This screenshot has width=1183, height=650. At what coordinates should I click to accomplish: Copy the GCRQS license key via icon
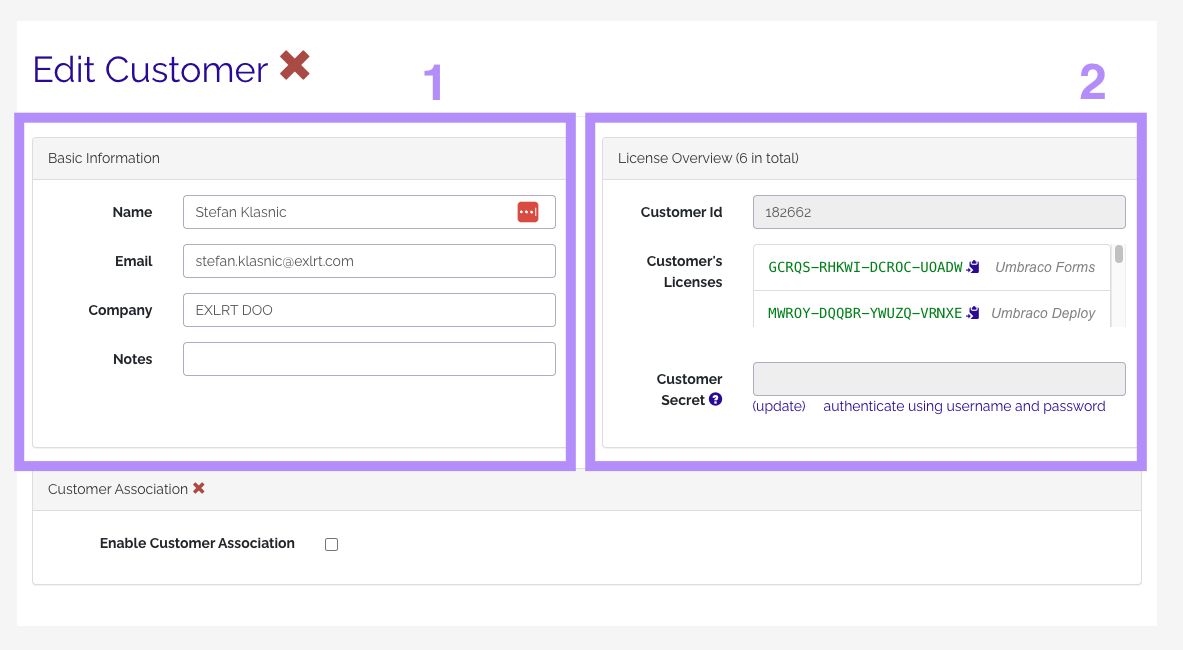973,267
